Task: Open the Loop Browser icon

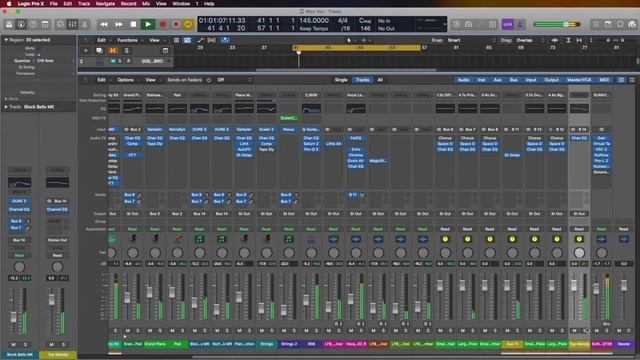Action: pyautogui.click(x=620, y=24)
